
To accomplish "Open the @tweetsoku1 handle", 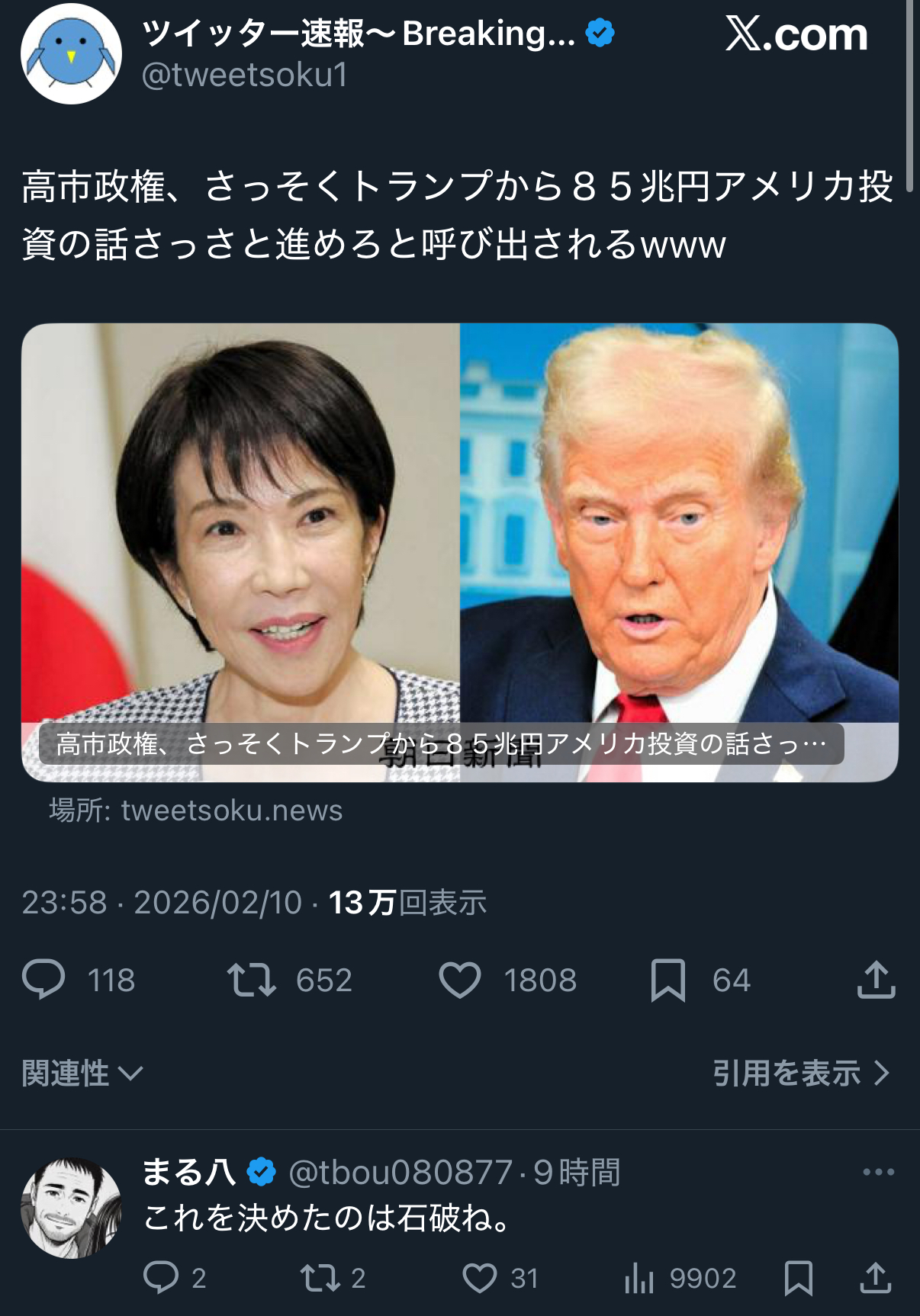I will pos(245,75).
